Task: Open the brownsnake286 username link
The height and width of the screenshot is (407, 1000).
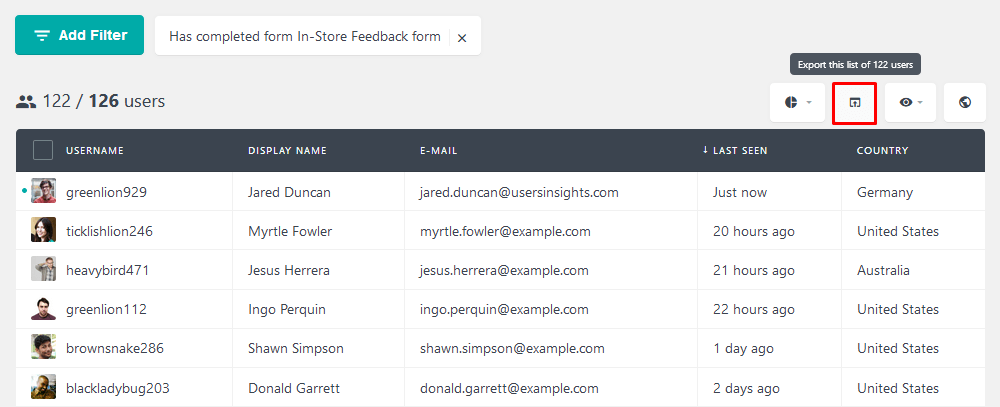Action: 115,348
